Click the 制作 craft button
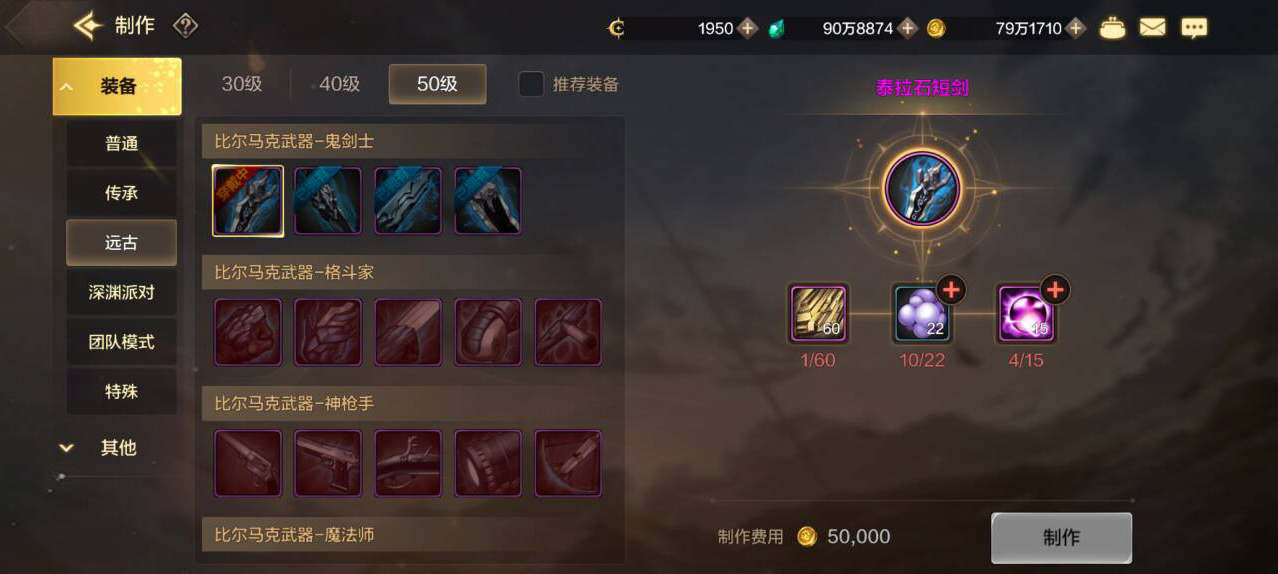Image resolution: width=1278 pixels, height=574 pixels. pos(1061,538)
